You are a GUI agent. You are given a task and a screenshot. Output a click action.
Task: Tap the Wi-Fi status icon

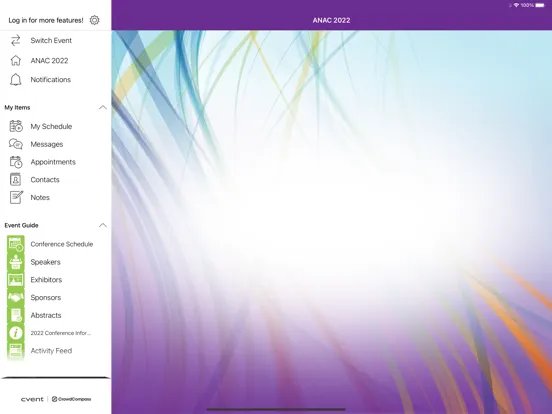click(x=516, y=5)
